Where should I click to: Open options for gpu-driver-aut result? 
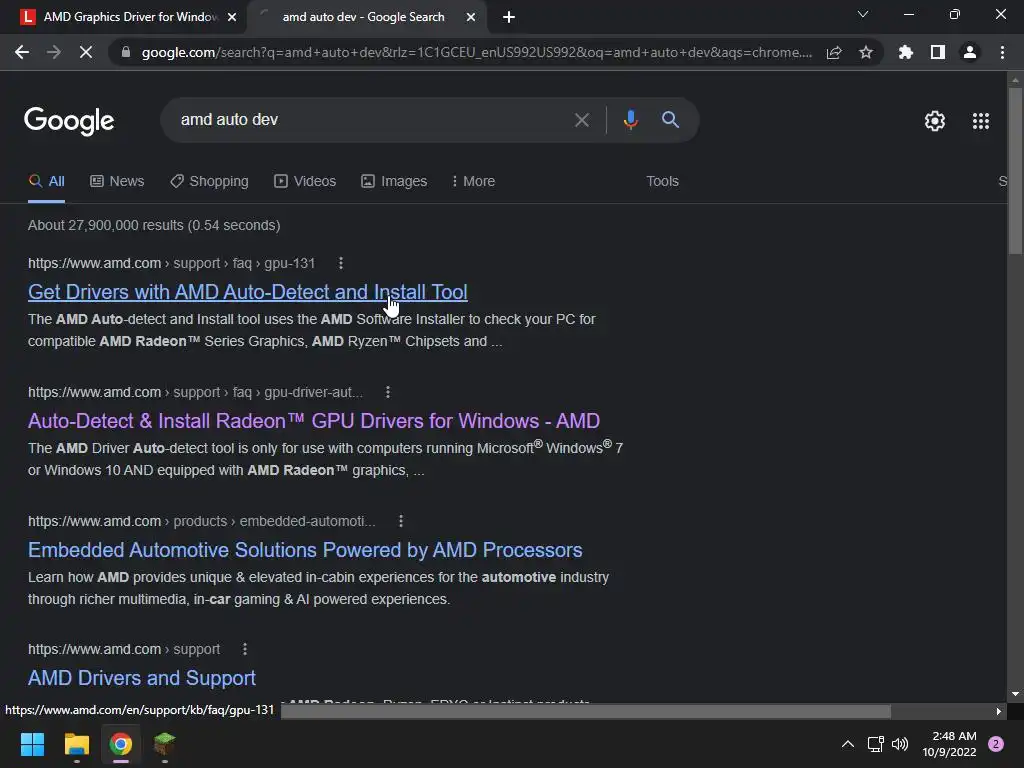coord(388,392)
